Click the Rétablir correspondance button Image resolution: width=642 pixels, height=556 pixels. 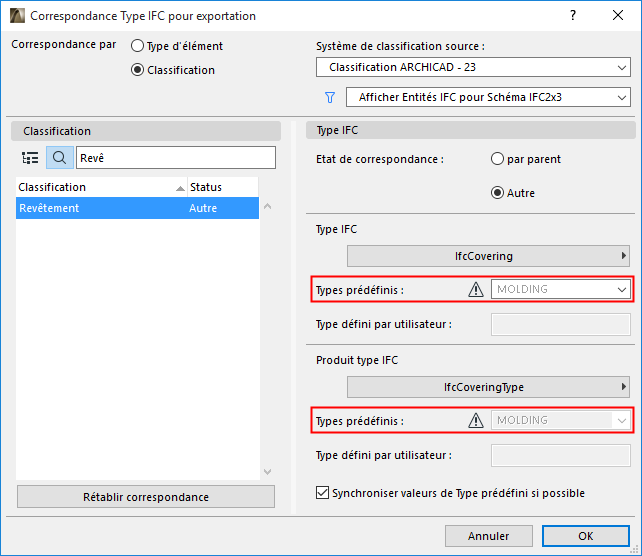pos(146,497)
